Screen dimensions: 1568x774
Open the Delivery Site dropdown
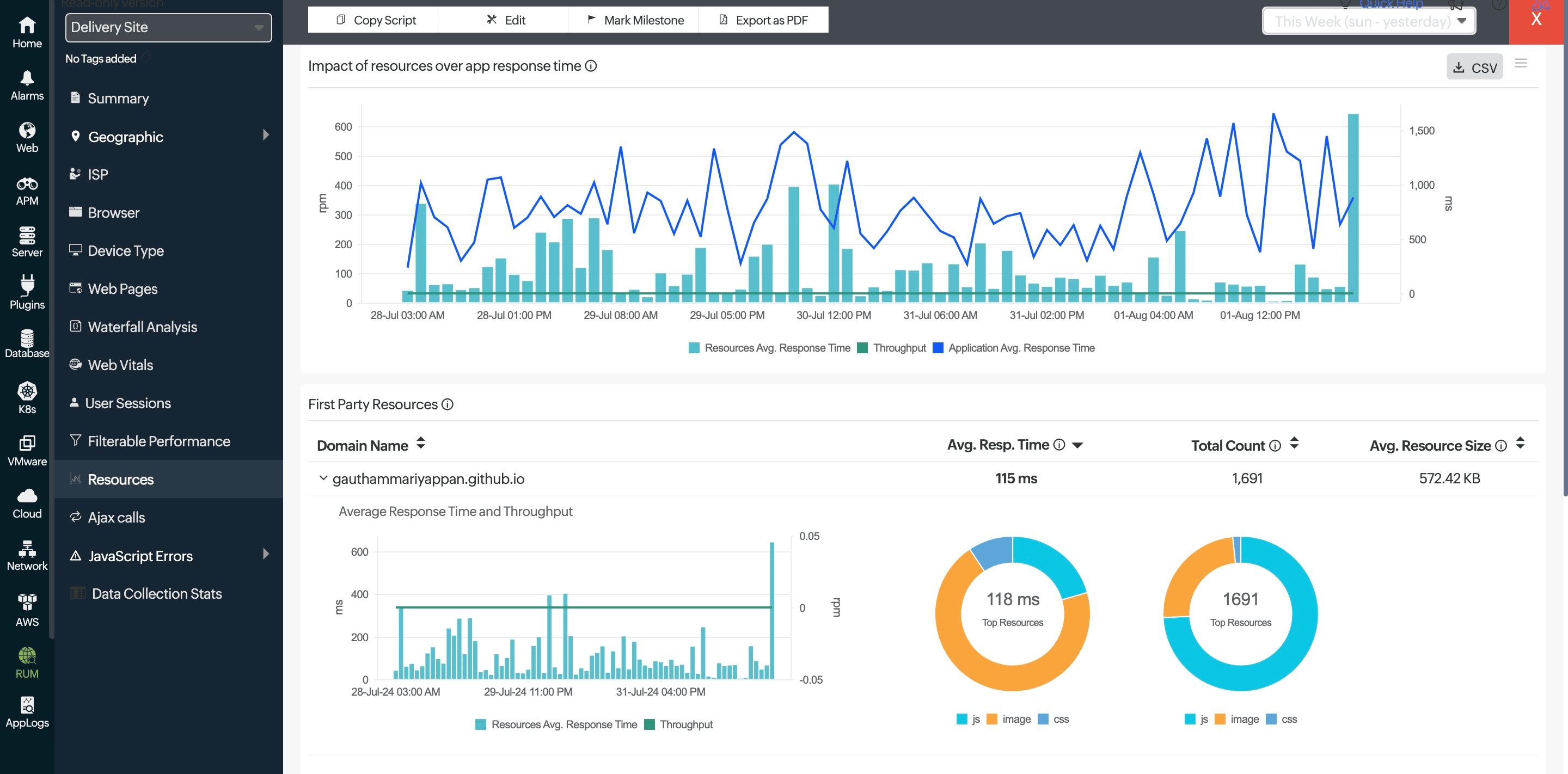click(168, 27)
